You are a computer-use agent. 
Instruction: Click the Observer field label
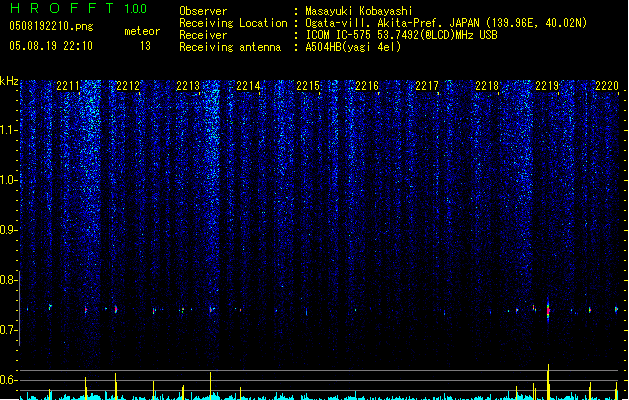203,11
